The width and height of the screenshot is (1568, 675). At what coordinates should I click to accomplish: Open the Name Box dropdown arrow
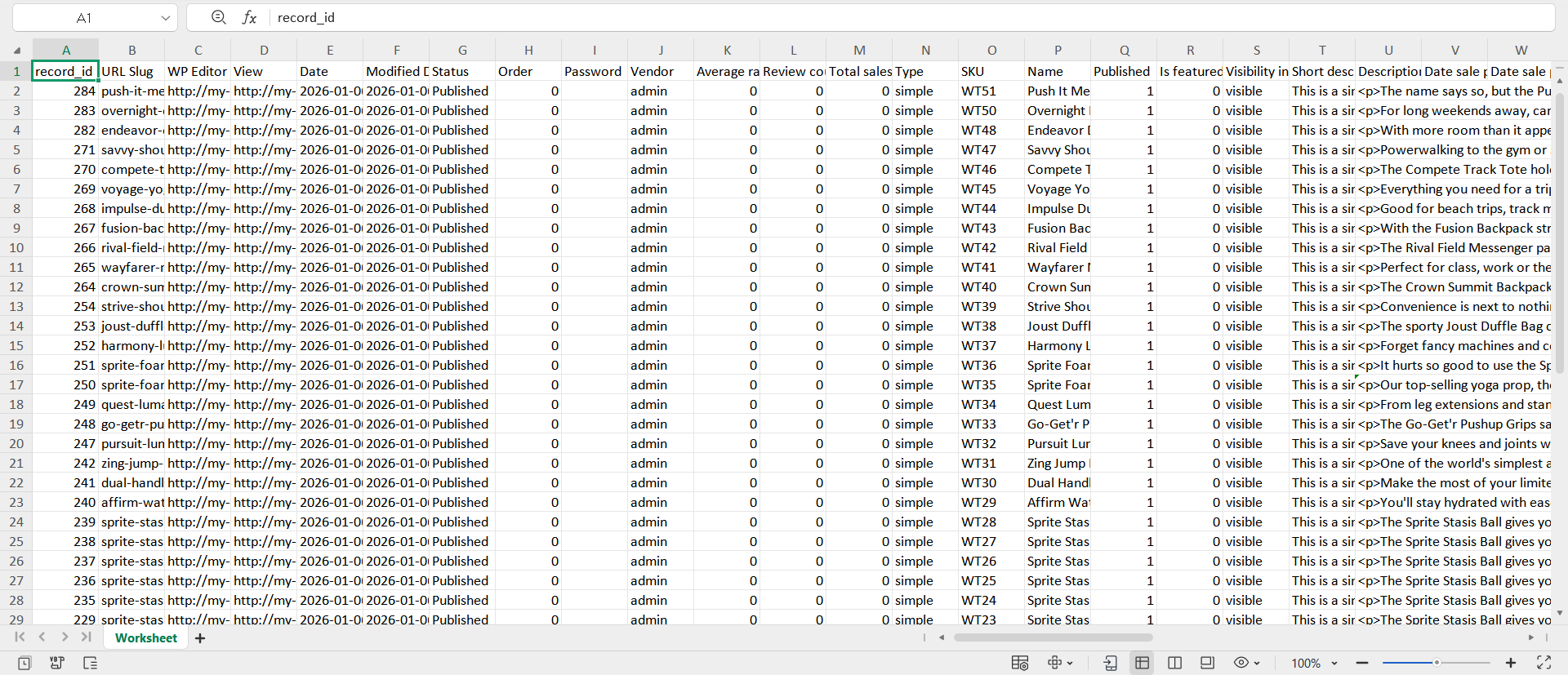pos(166,18)
